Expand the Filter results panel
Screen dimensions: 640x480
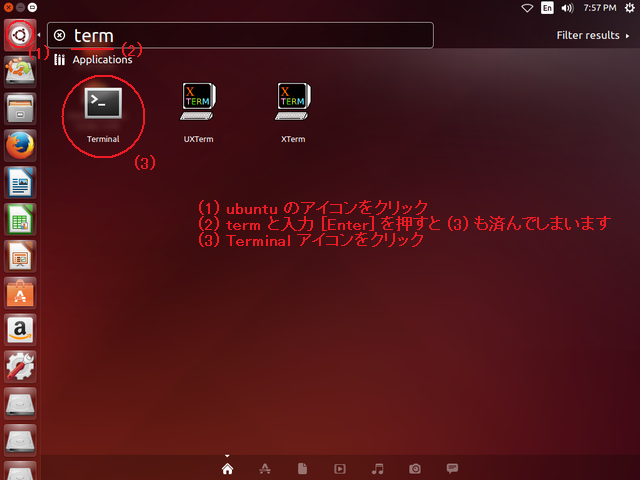[593, 36]
